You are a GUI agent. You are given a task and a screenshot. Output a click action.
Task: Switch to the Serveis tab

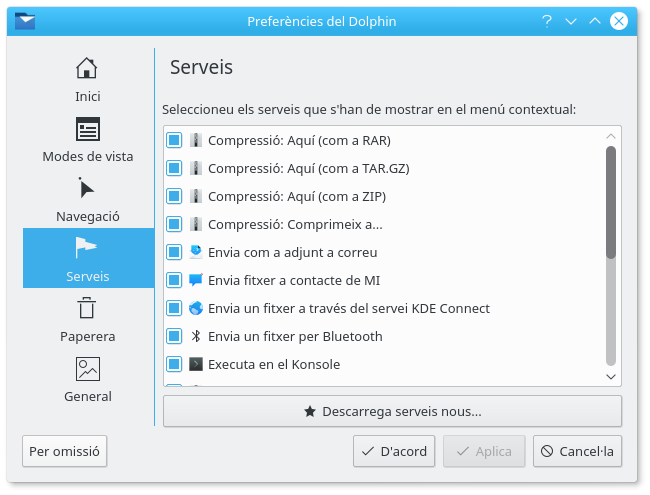click(x=88, y=258)
